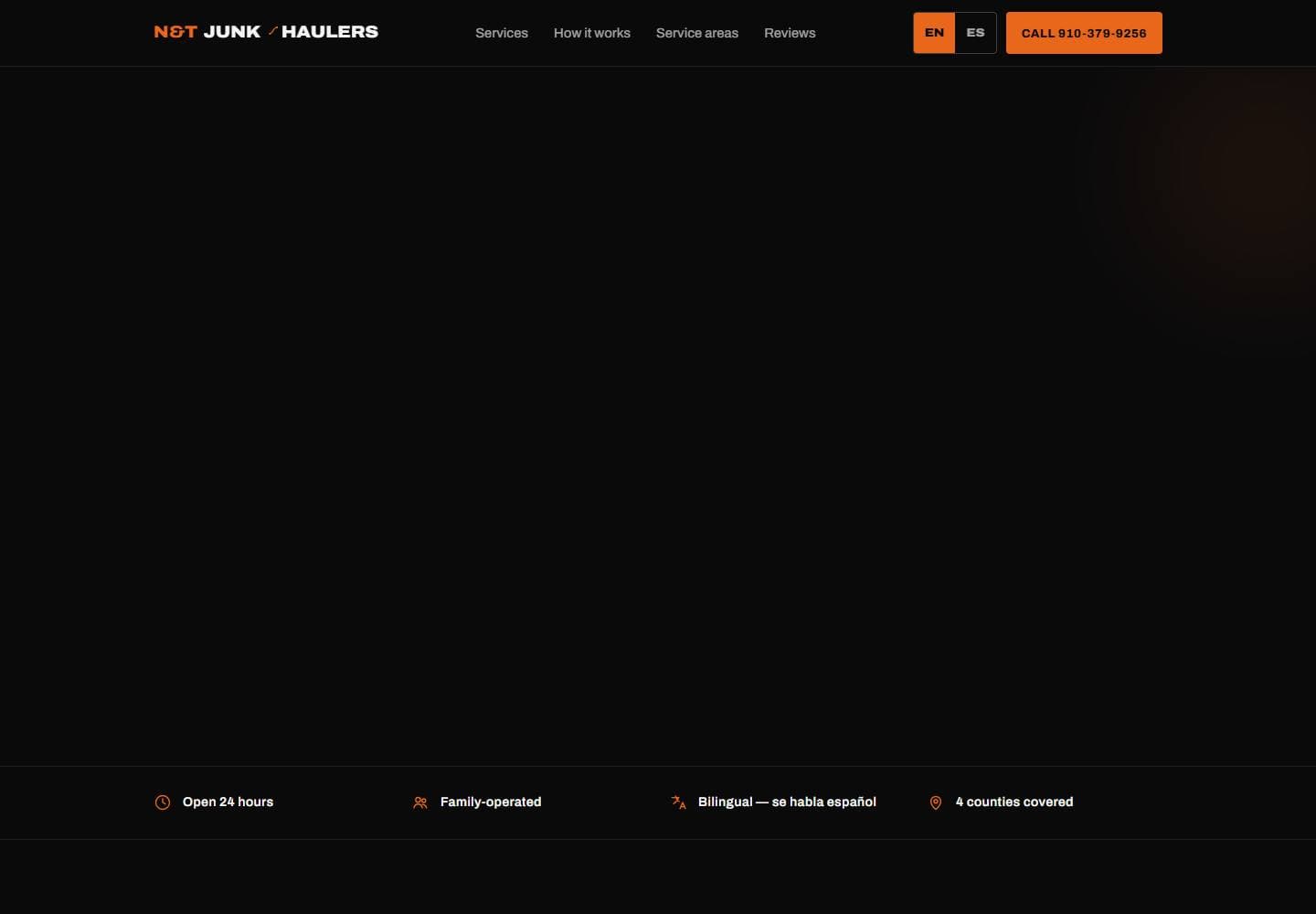This screenshot has height=914, width=1316.
Task: Click the CALL 910-379-9256 button
Action: coord(1084,33)
